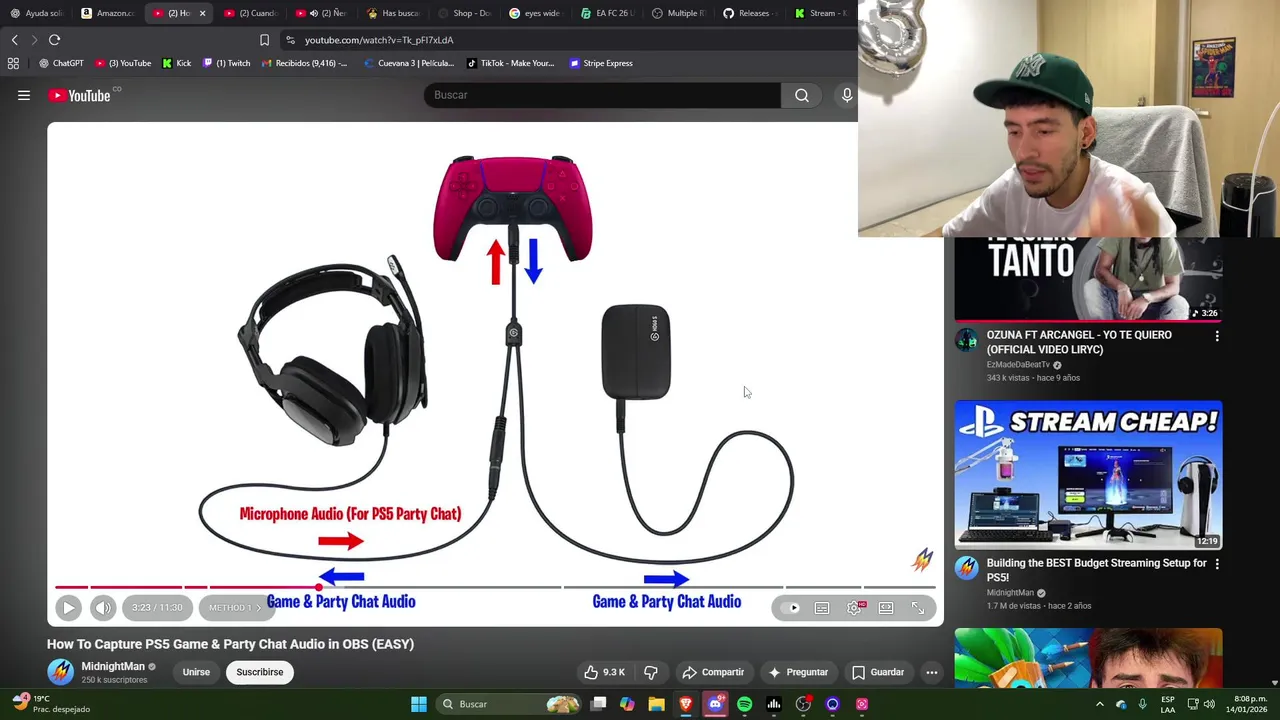The height and width of the screenshot is (720, 1280).
Task: Join the channel with Unirse button
Action: (196, 672)
